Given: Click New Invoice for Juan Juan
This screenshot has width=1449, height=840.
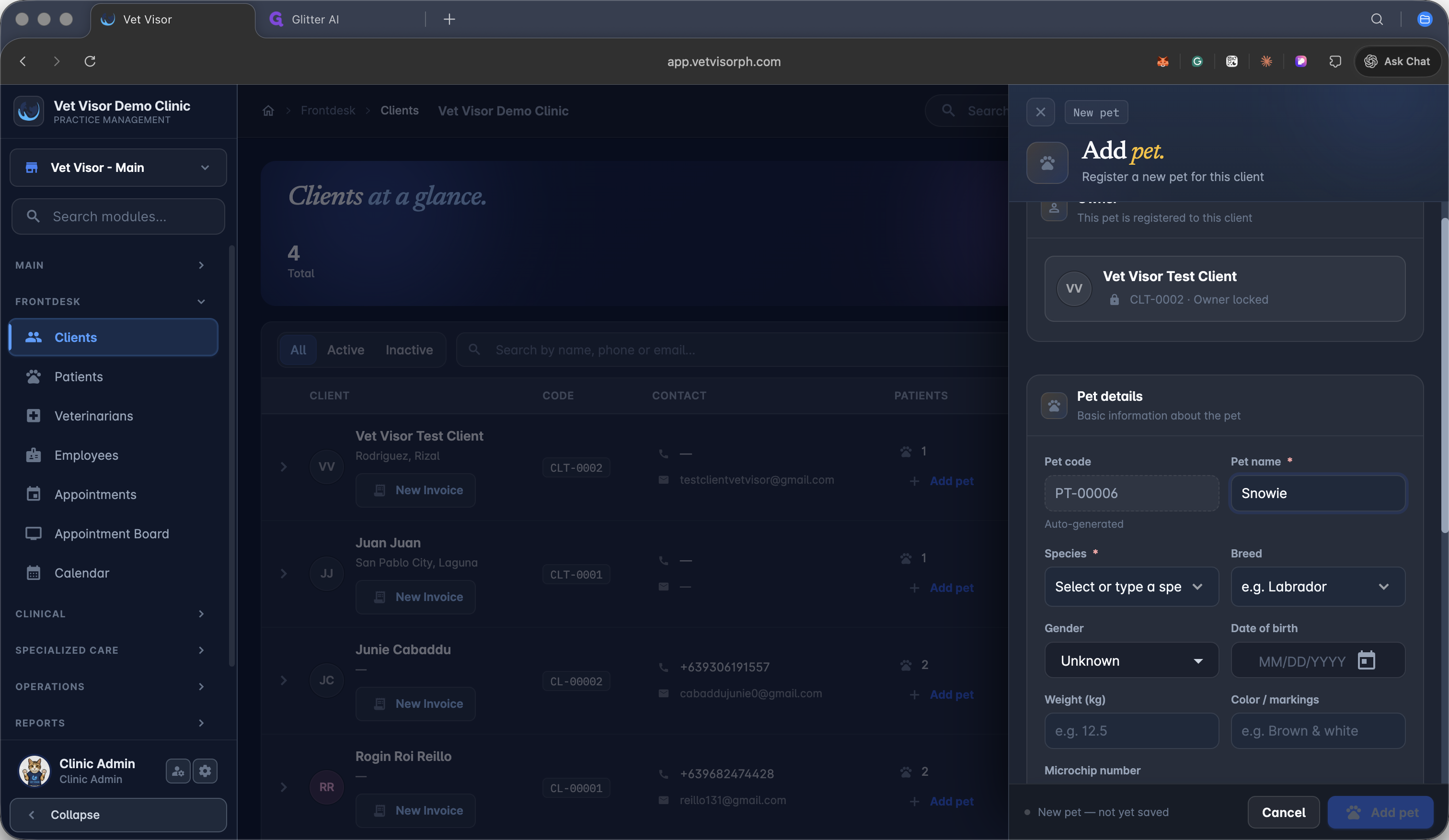Looking at the screenshot, I should (x=415, y=597).
